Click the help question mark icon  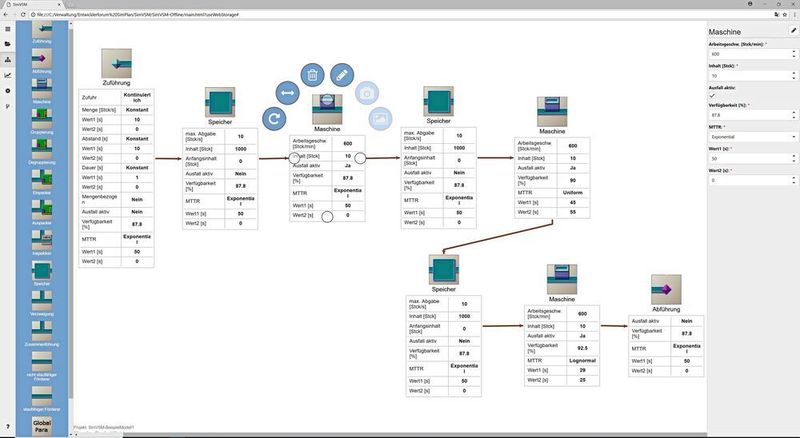7,426
